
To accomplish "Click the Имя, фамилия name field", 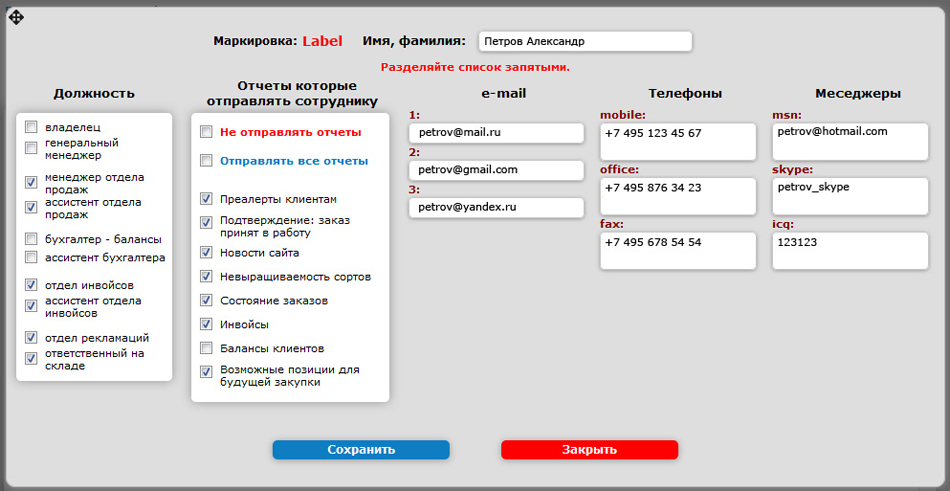I will coord(585,41).
